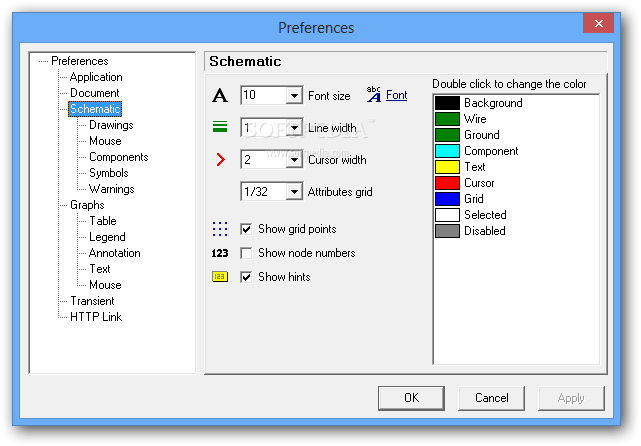Close the Preferences dialog
The width and height of the screenshot is (641, 446).
[x=598, y=23]
